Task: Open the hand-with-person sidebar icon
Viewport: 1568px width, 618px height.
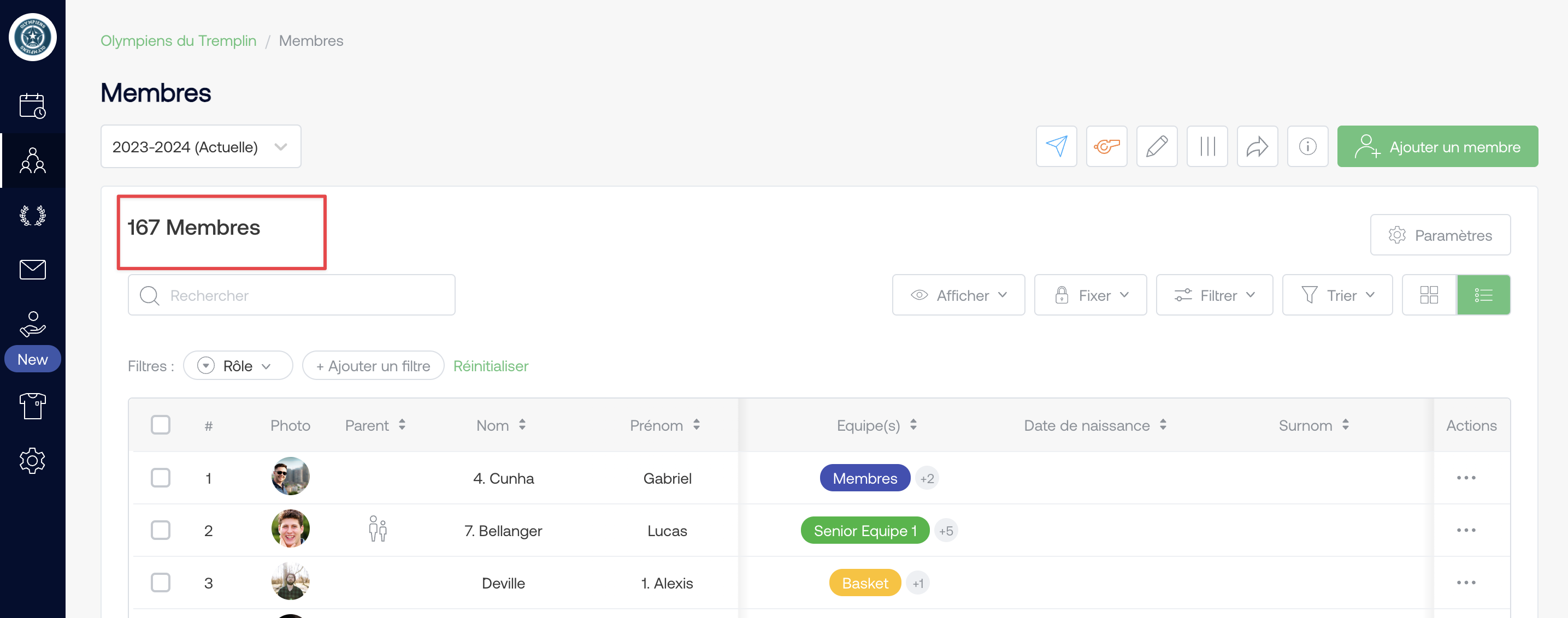Action: coord(32,324)
